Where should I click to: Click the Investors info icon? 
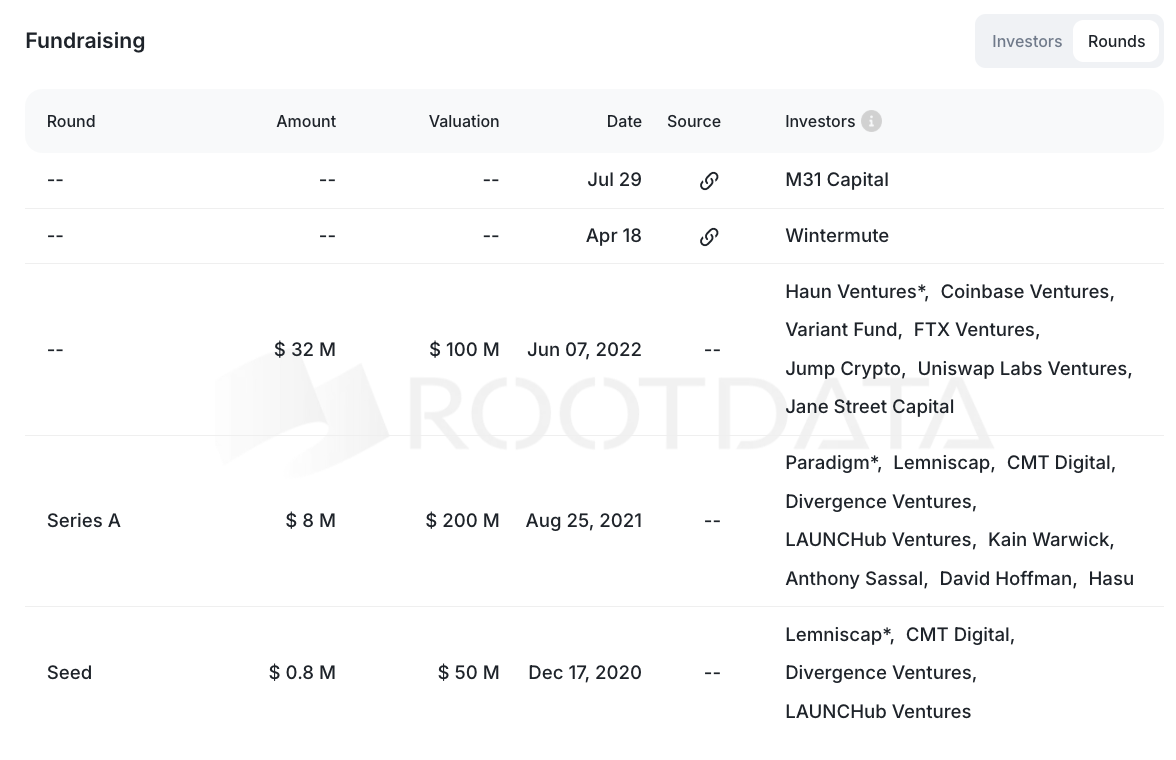[x=871, y=121]
